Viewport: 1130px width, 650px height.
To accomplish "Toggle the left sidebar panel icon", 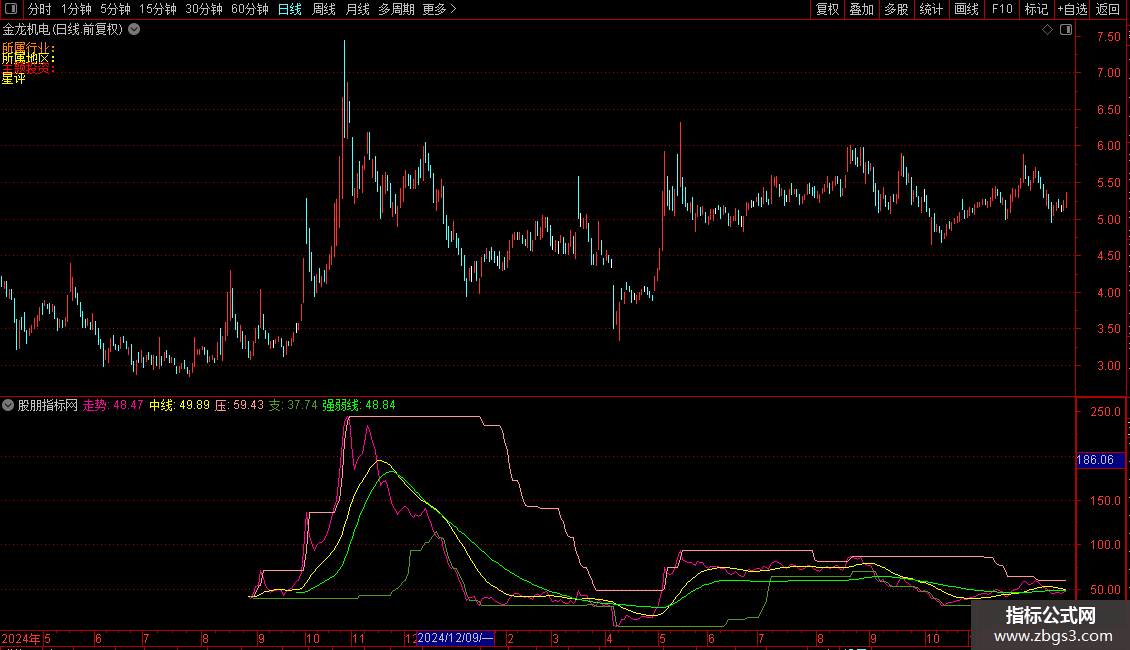I will [x=13, y=10].
